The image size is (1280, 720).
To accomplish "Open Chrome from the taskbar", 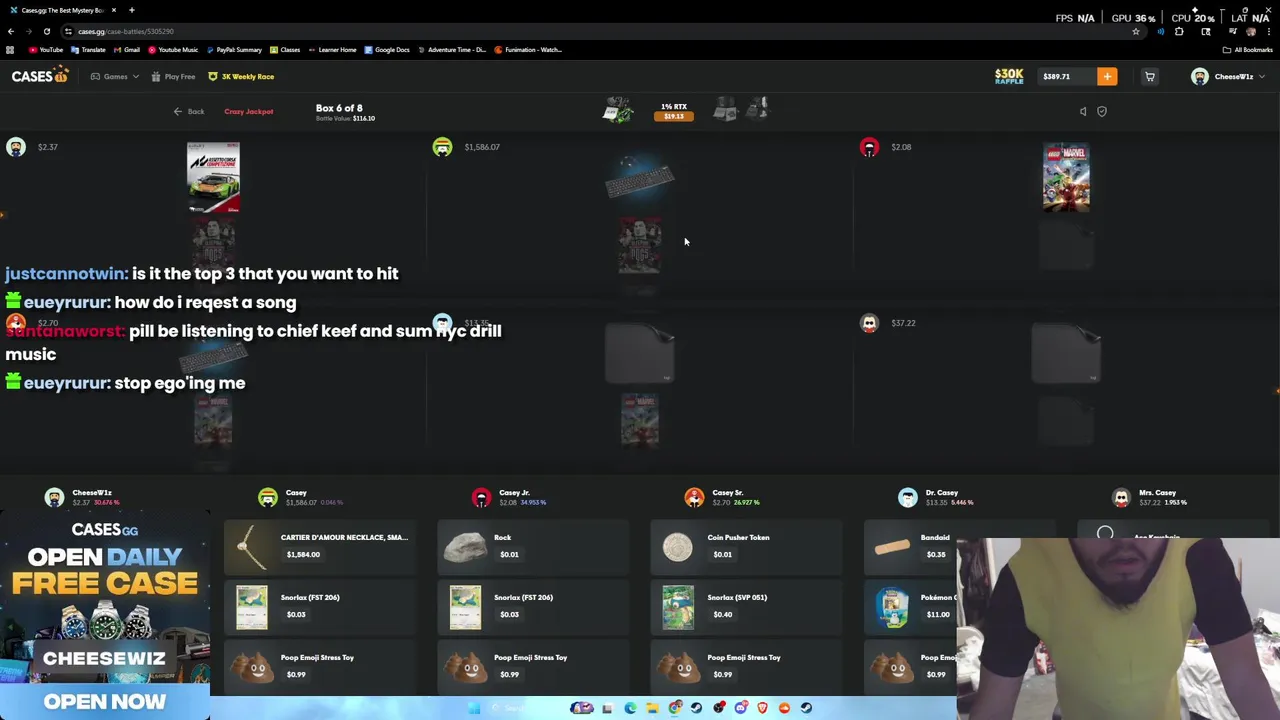I will click(x=675, y=708).
